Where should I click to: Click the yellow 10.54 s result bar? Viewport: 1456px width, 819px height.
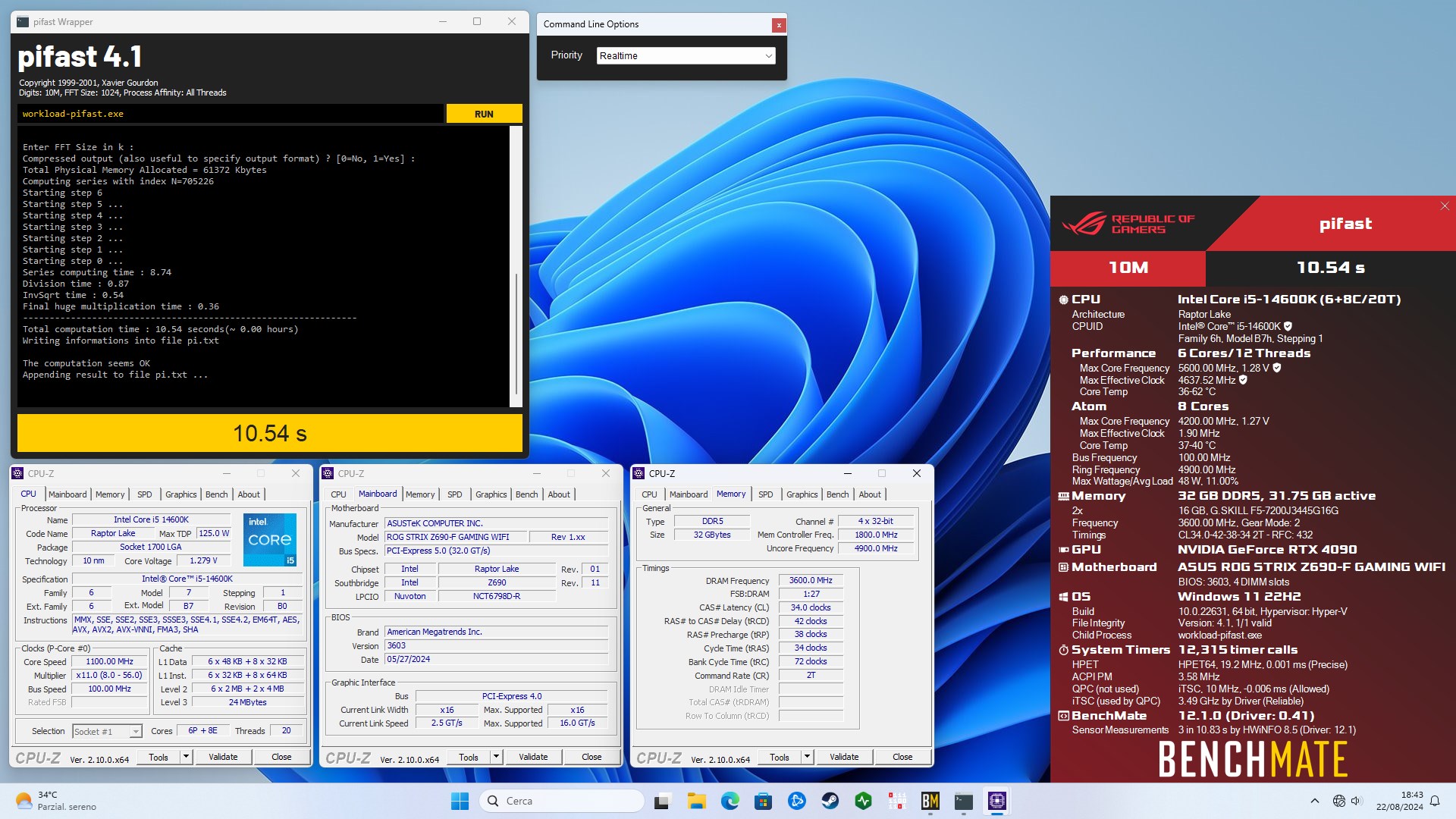tap(270, 433)
